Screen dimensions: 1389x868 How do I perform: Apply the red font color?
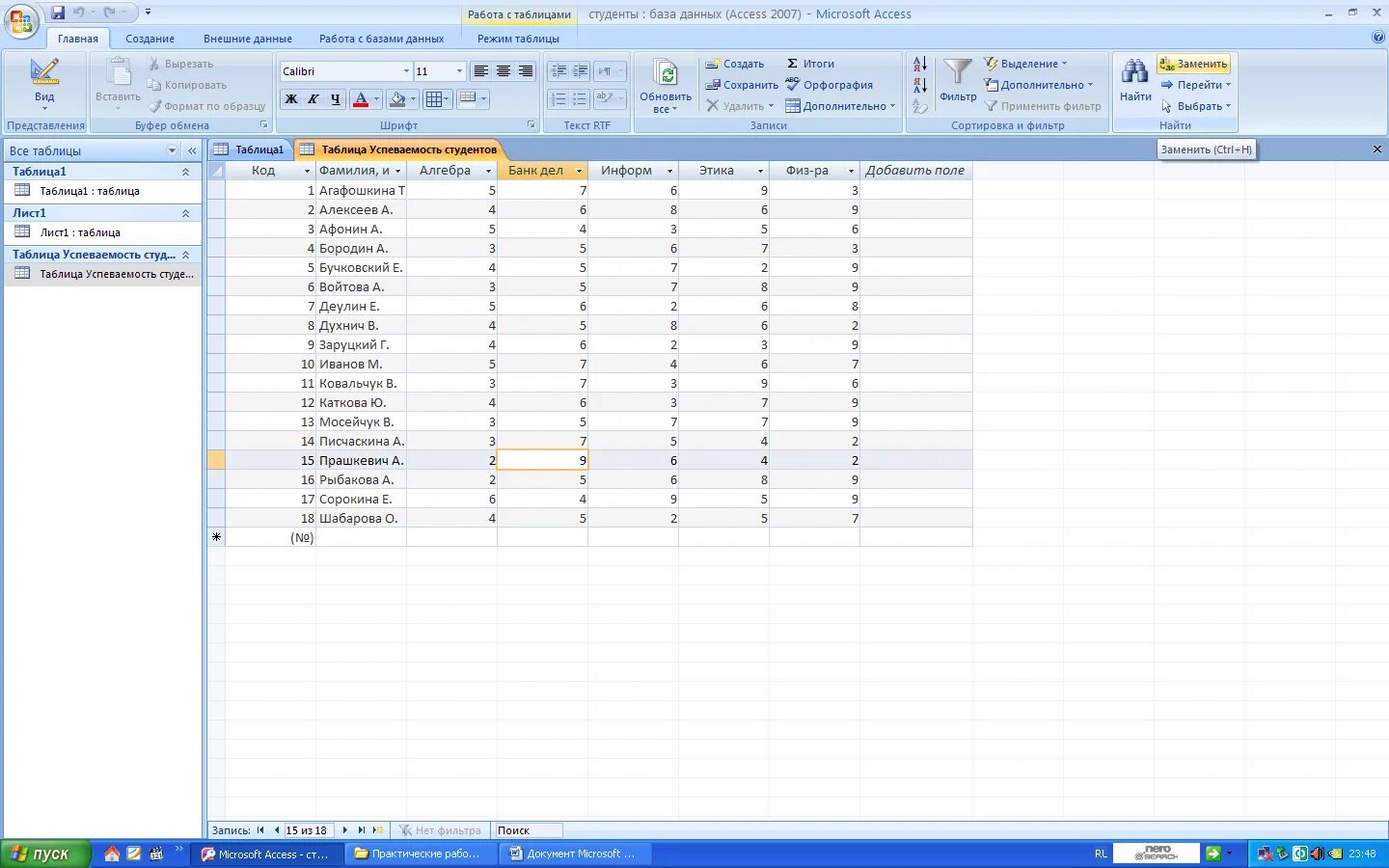click(360, 98)
